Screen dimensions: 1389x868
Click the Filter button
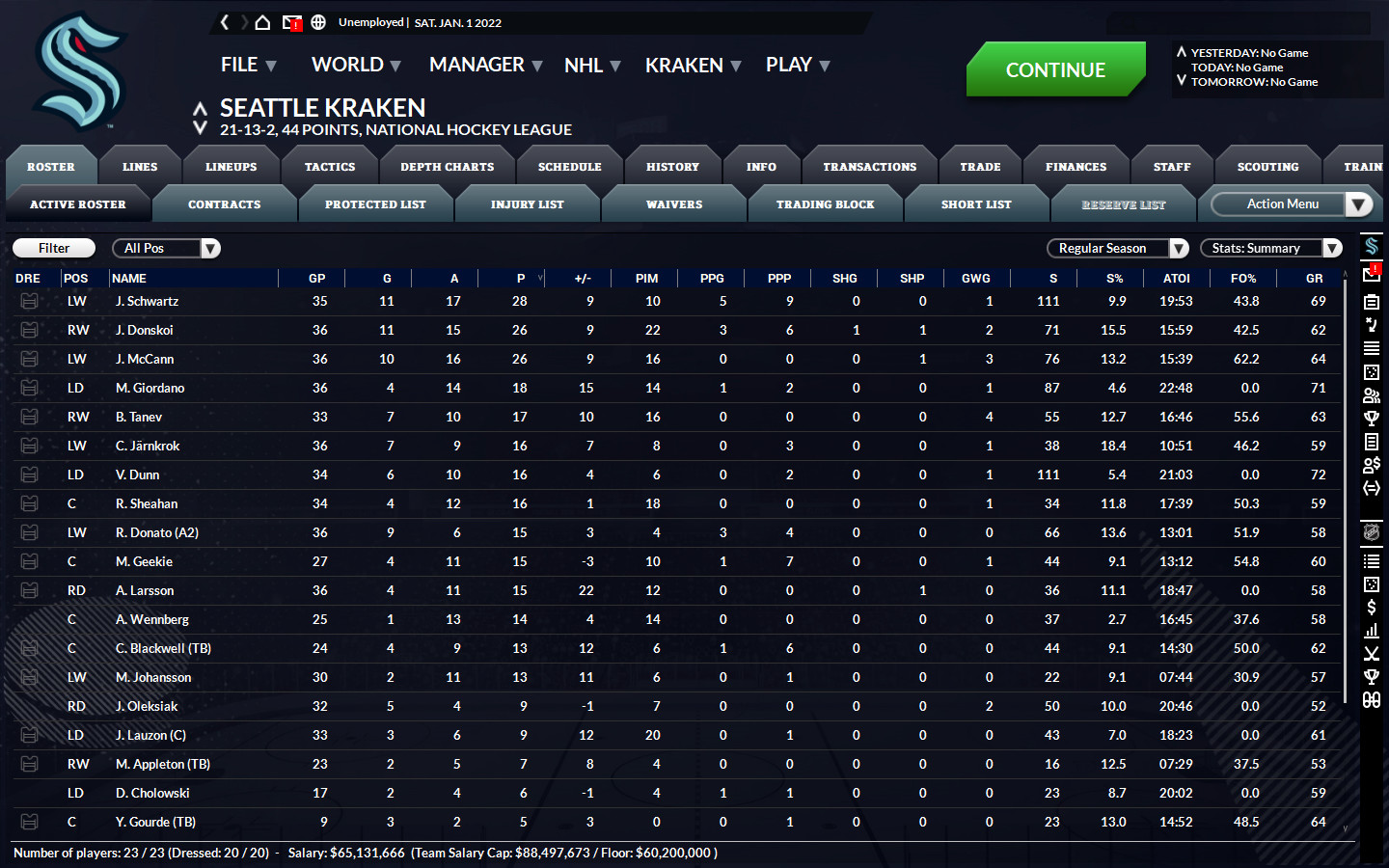pos(54,248)
